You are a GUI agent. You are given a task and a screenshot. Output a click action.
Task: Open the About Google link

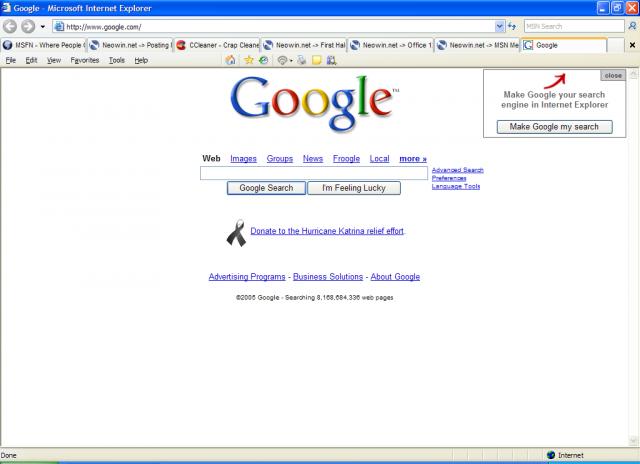395,277
